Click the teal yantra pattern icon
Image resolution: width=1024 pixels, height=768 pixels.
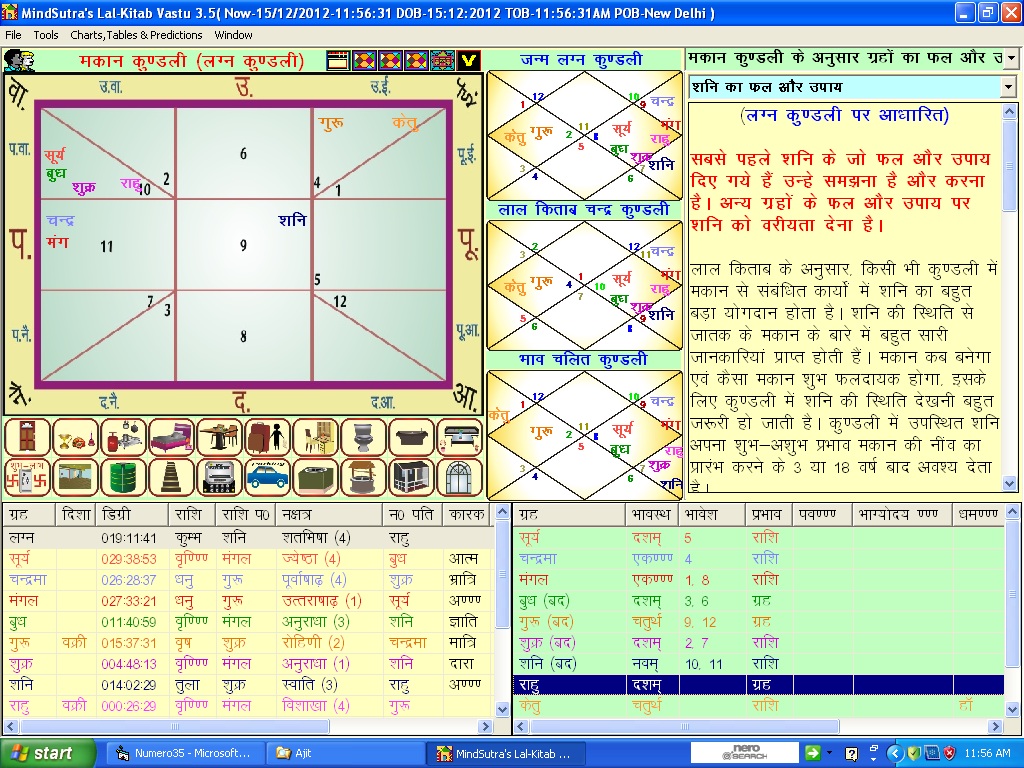442,61
